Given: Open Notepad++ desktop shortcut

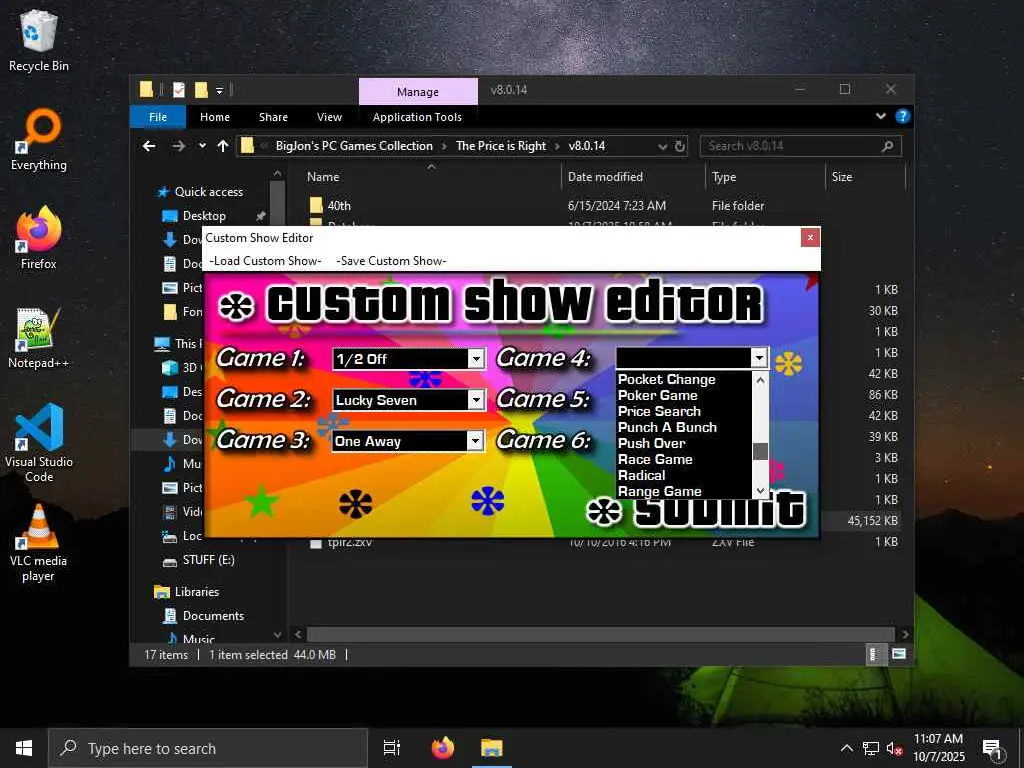Looking at the screenshot, I should pos(39,338).
